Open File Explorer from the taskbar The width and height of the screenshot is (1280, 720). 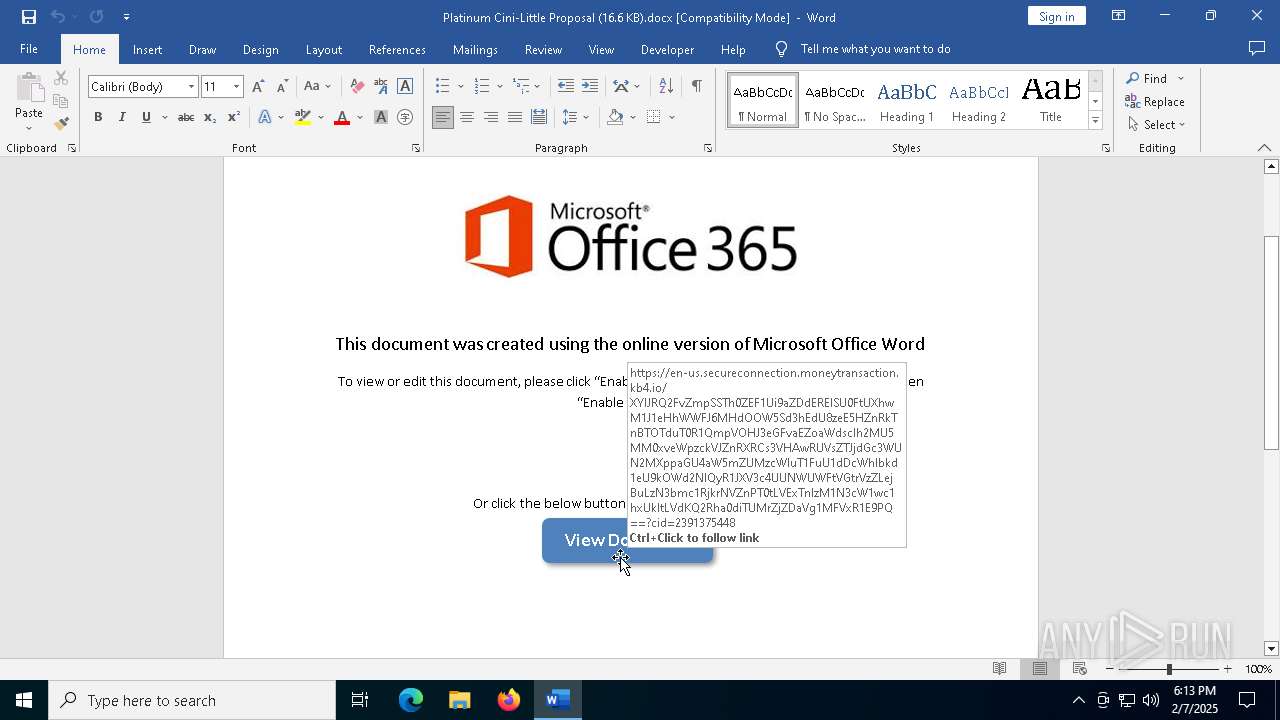tap(460, 700)
